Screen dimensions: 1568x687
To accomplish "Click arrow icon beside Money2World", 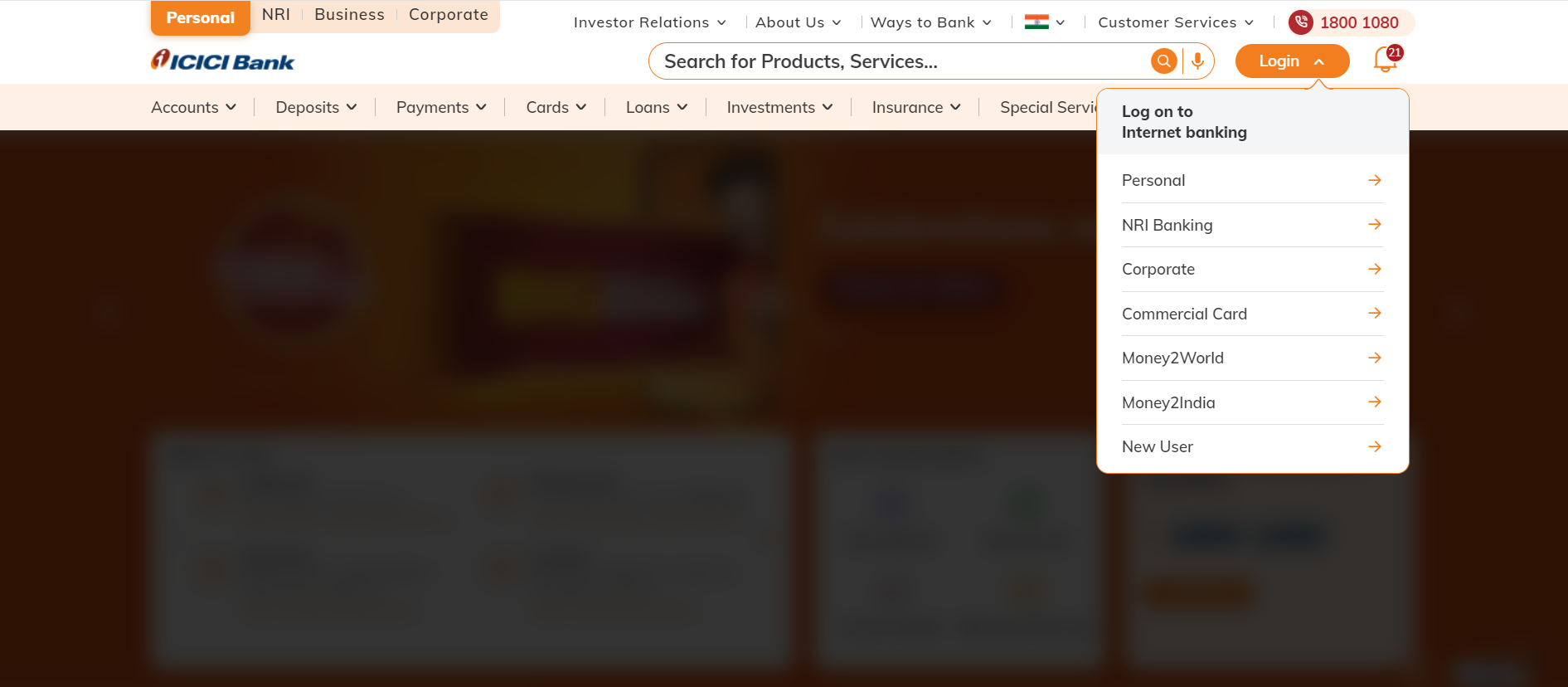I will [x=1375, y=358].
